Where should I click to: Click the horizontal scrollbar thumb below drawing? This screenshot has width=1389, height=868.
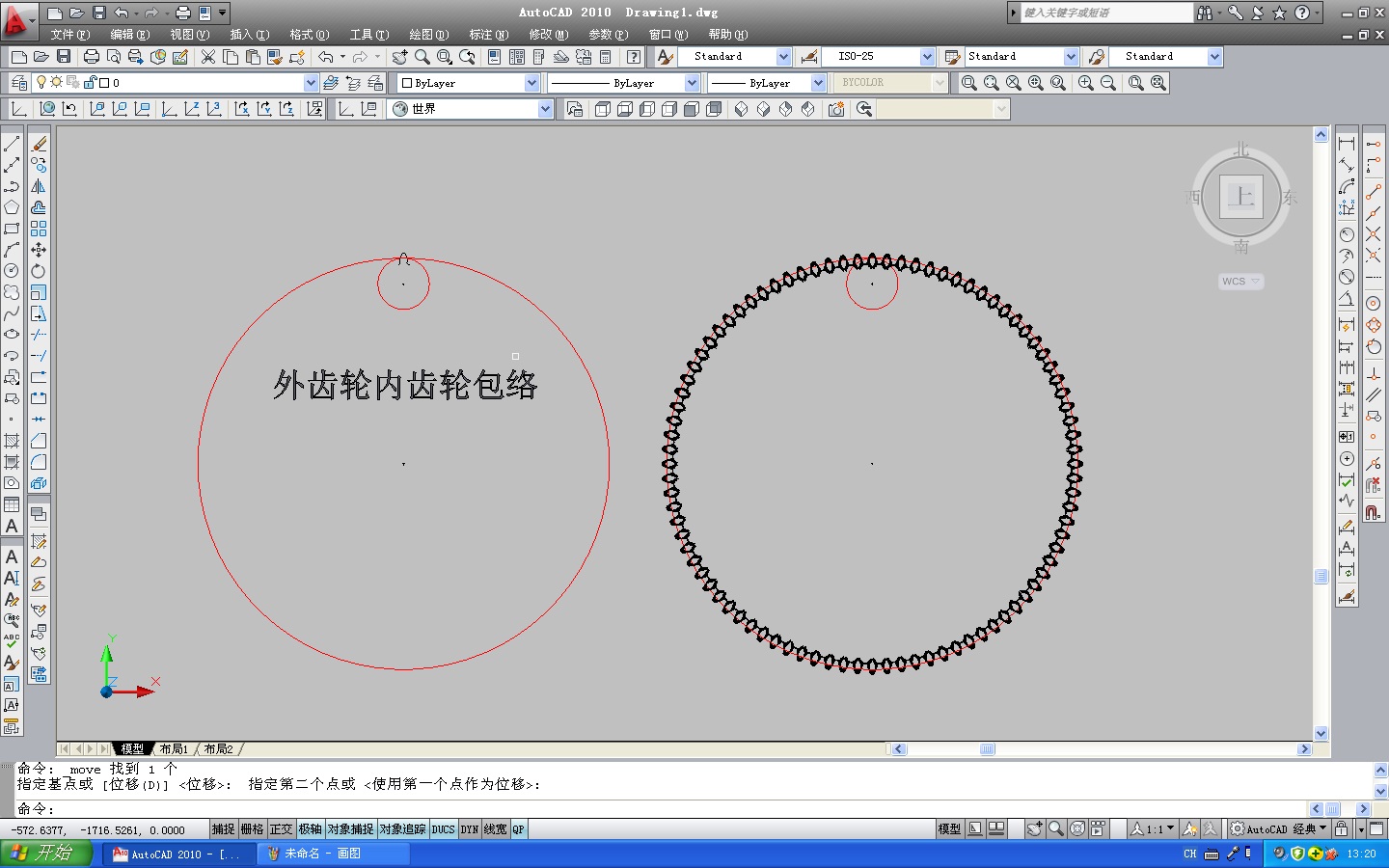(988, 749)
